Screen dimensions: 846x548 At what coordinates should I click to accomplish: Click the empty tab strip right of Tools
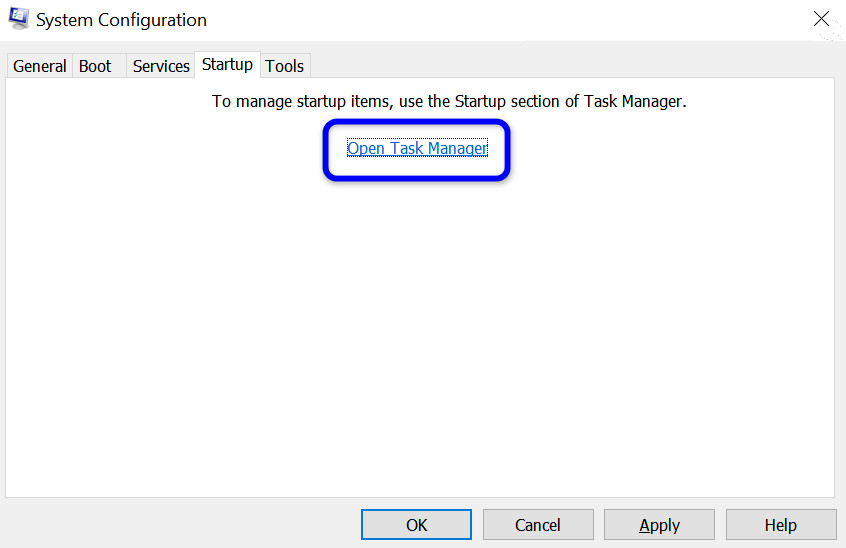click(570, 64)
